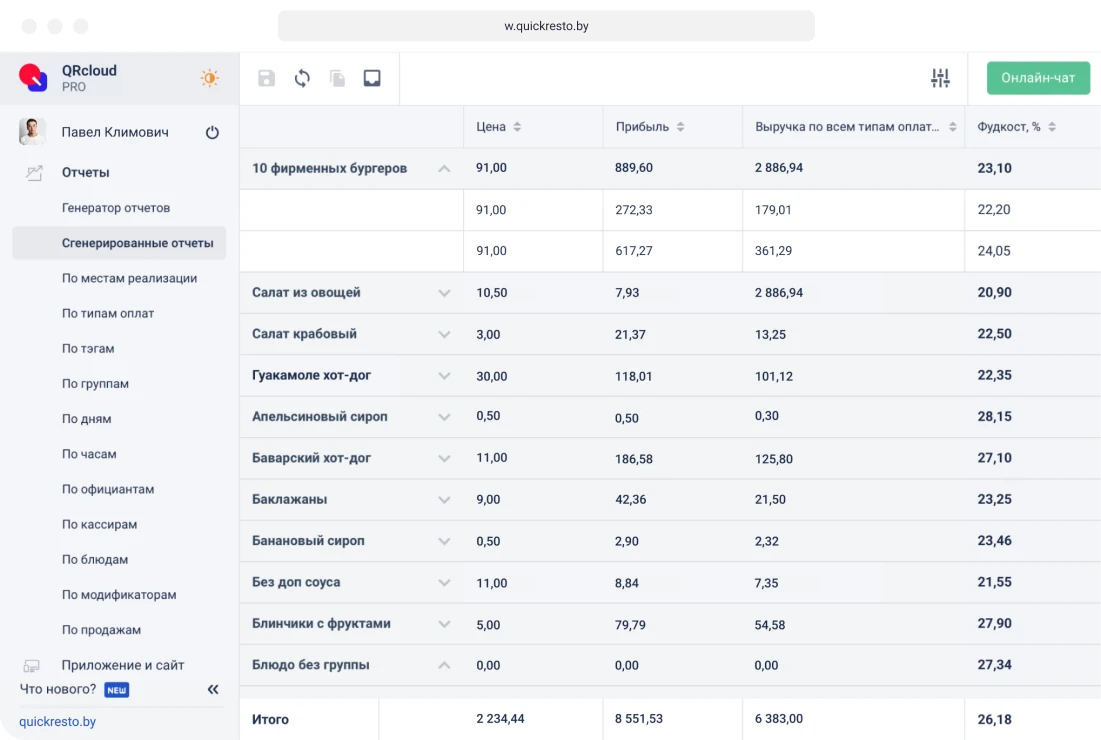Expand the Салат из овощей row
This screenshot has width=1101, height=740.
point(444,293)
